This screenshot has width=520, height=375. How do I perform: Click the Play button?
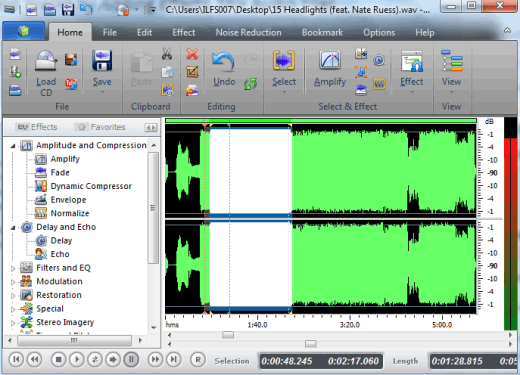pyautogui.click(x=77, y=359)
